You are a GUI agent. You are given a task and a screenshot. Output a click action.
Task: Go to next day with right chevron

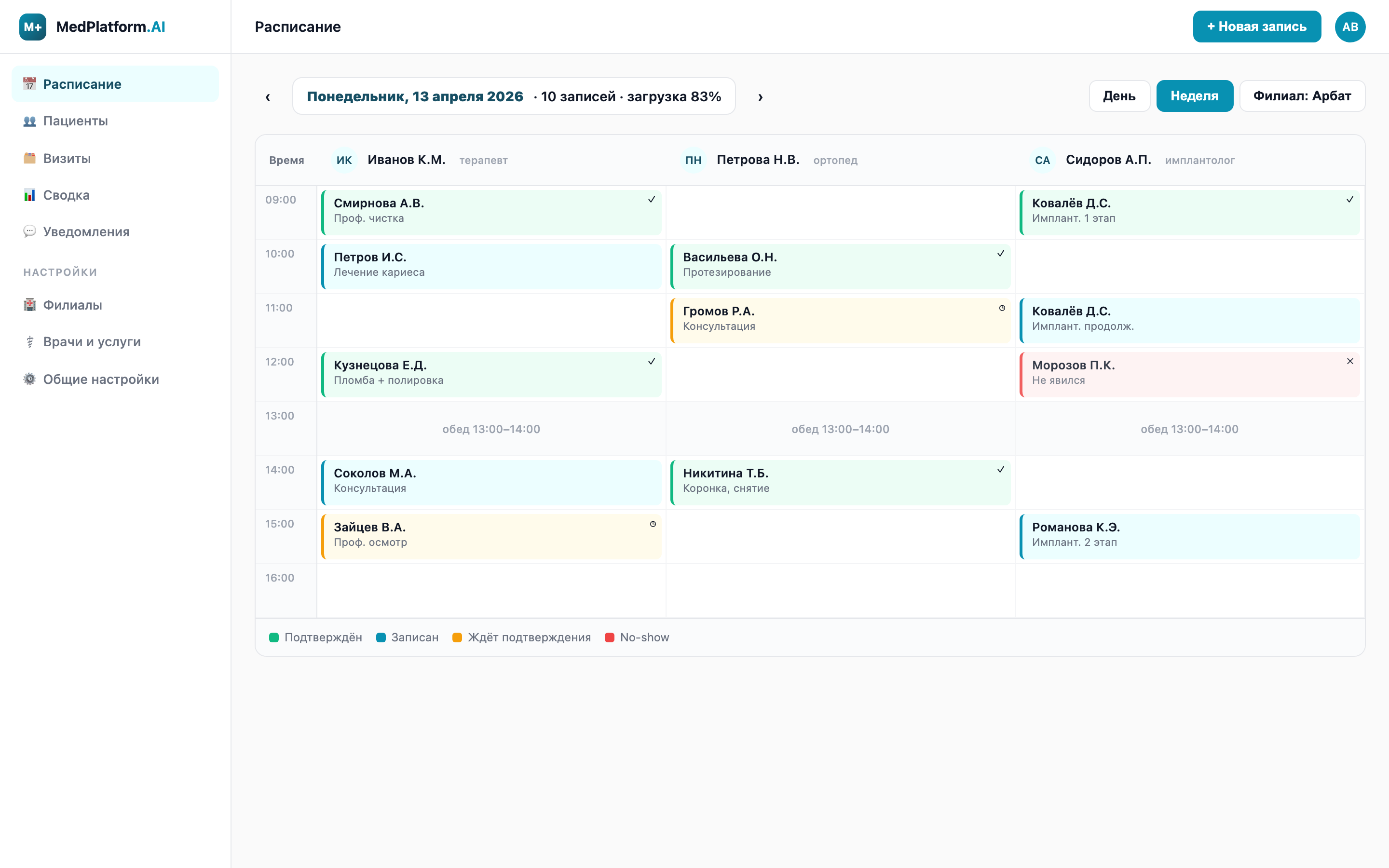click(x=761, y=96)
